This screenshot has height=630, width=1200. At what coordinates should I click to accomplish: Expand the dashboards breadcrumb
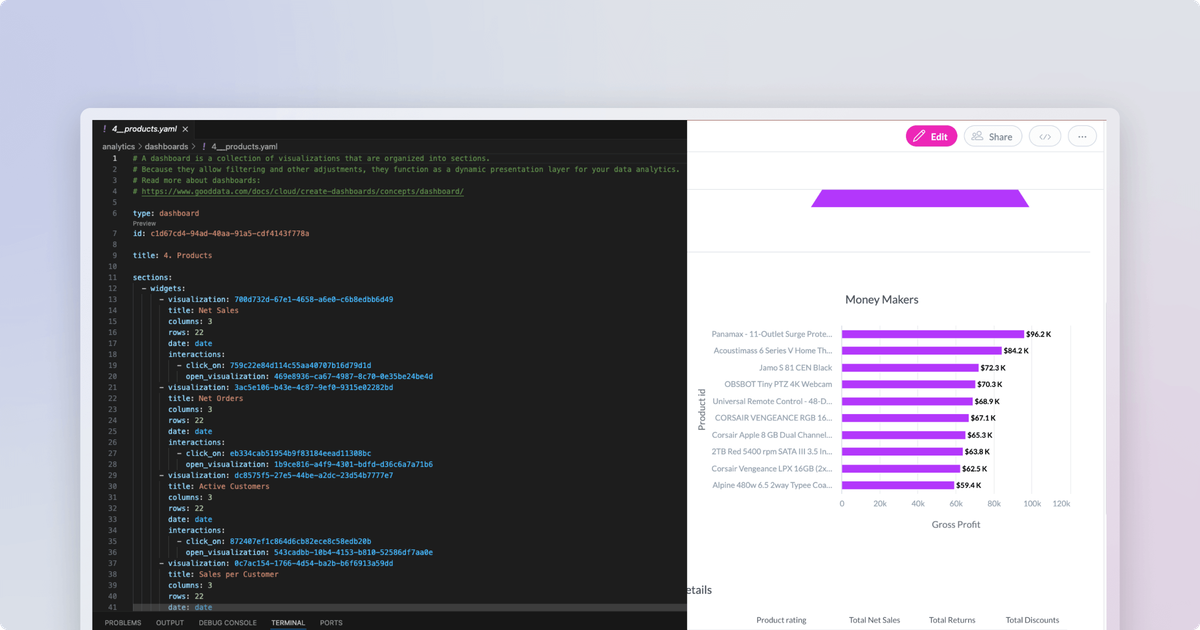pos(167,146)
